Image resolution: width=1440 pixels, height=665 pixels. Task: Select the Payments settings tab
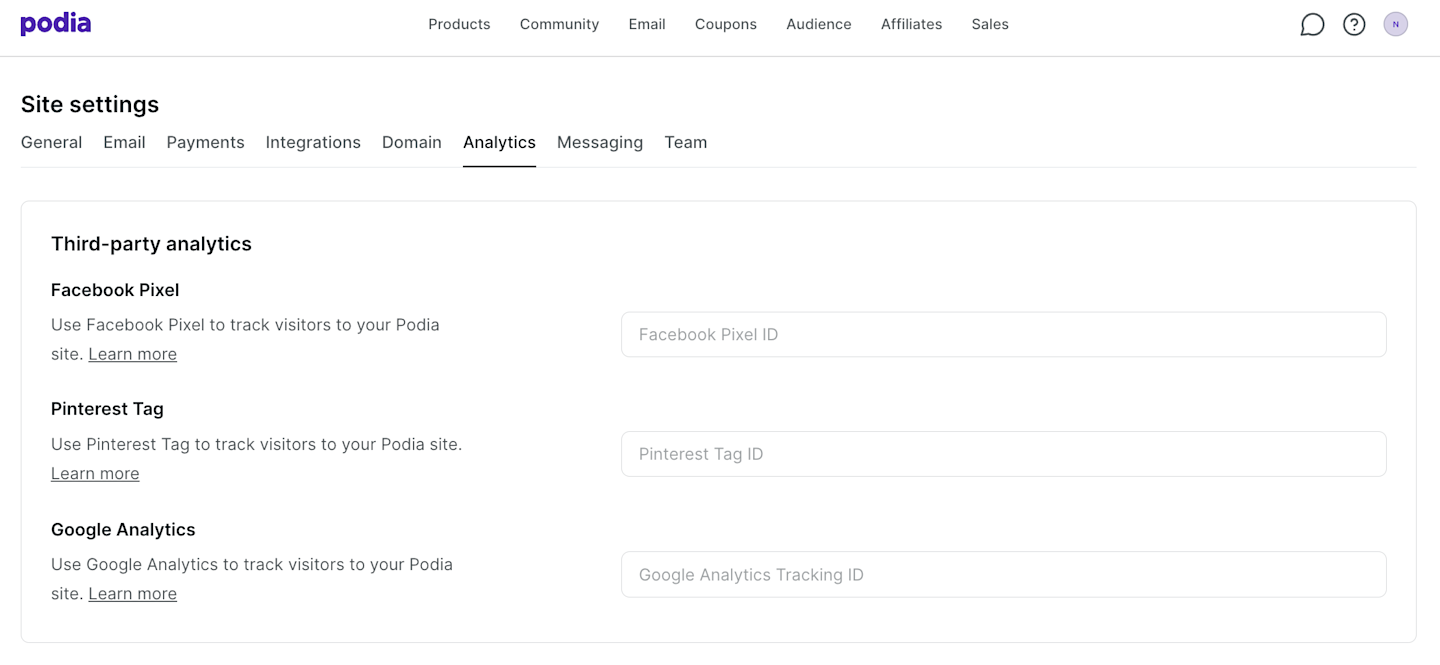click(205, 142)
